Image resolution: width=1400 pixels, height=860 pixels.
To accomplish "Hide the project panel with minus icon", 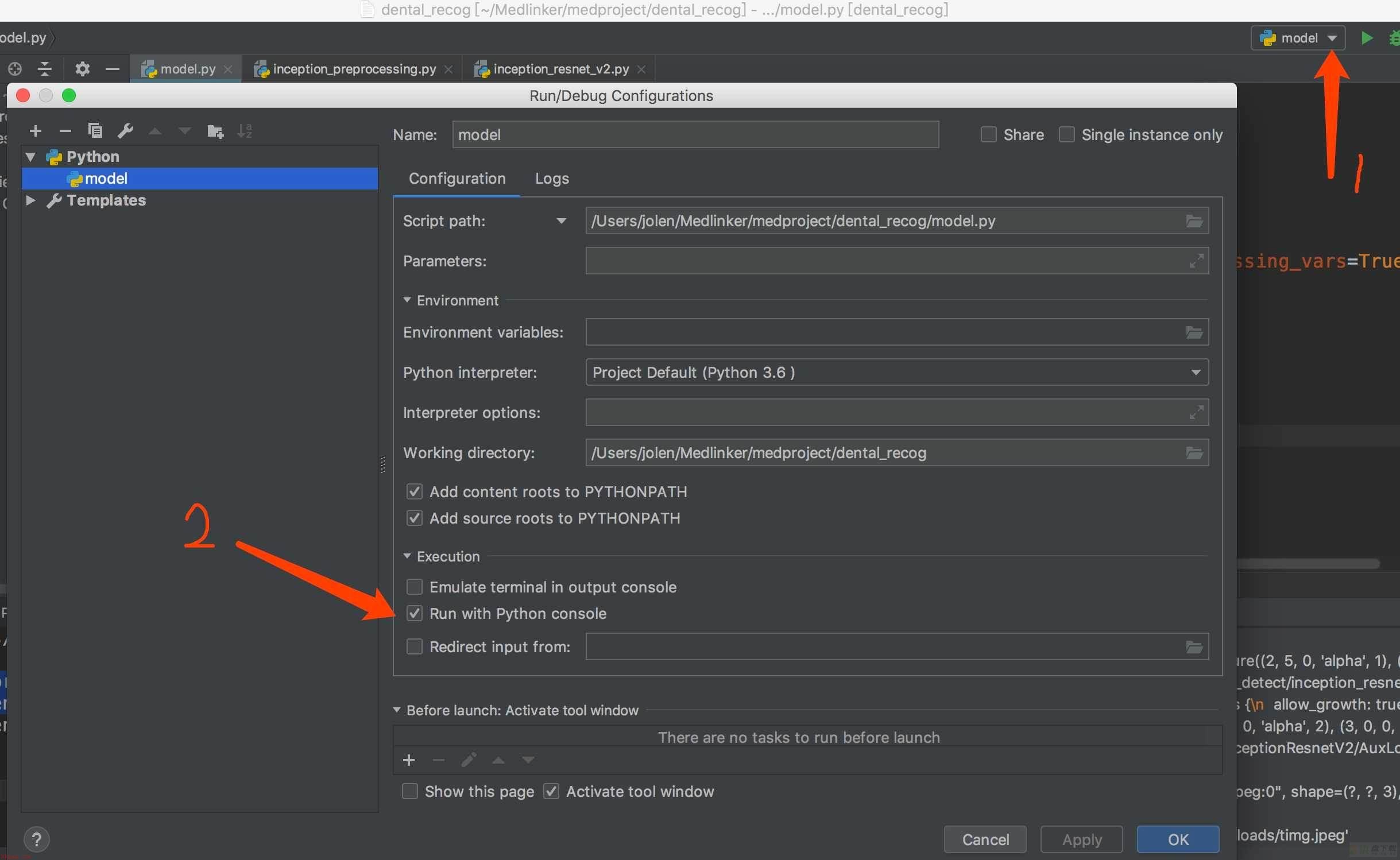I will (113, 69).
